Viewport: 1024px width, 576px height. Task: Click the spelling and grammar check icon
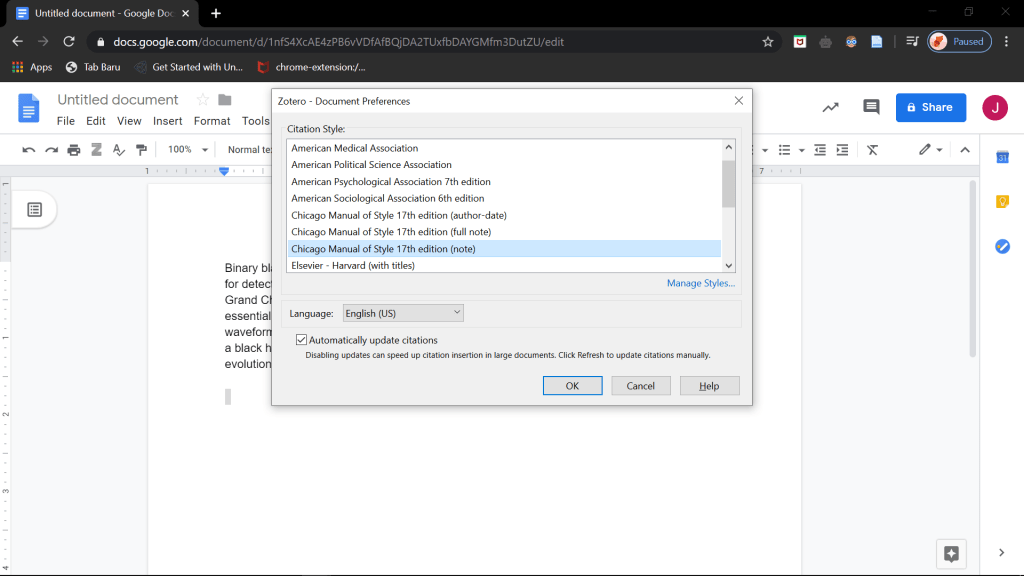pos(119,150)
